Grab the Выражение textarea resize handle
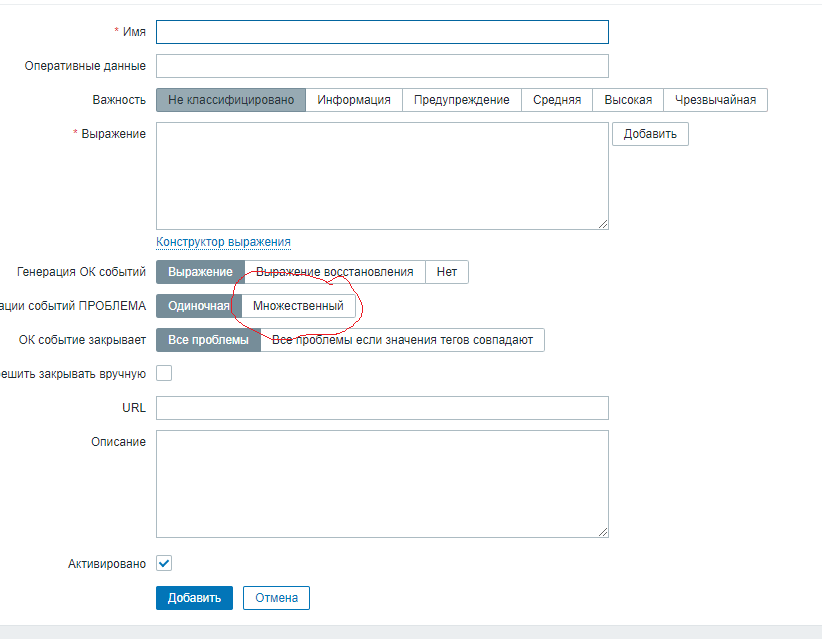822x639 pixels. (603, 224)
